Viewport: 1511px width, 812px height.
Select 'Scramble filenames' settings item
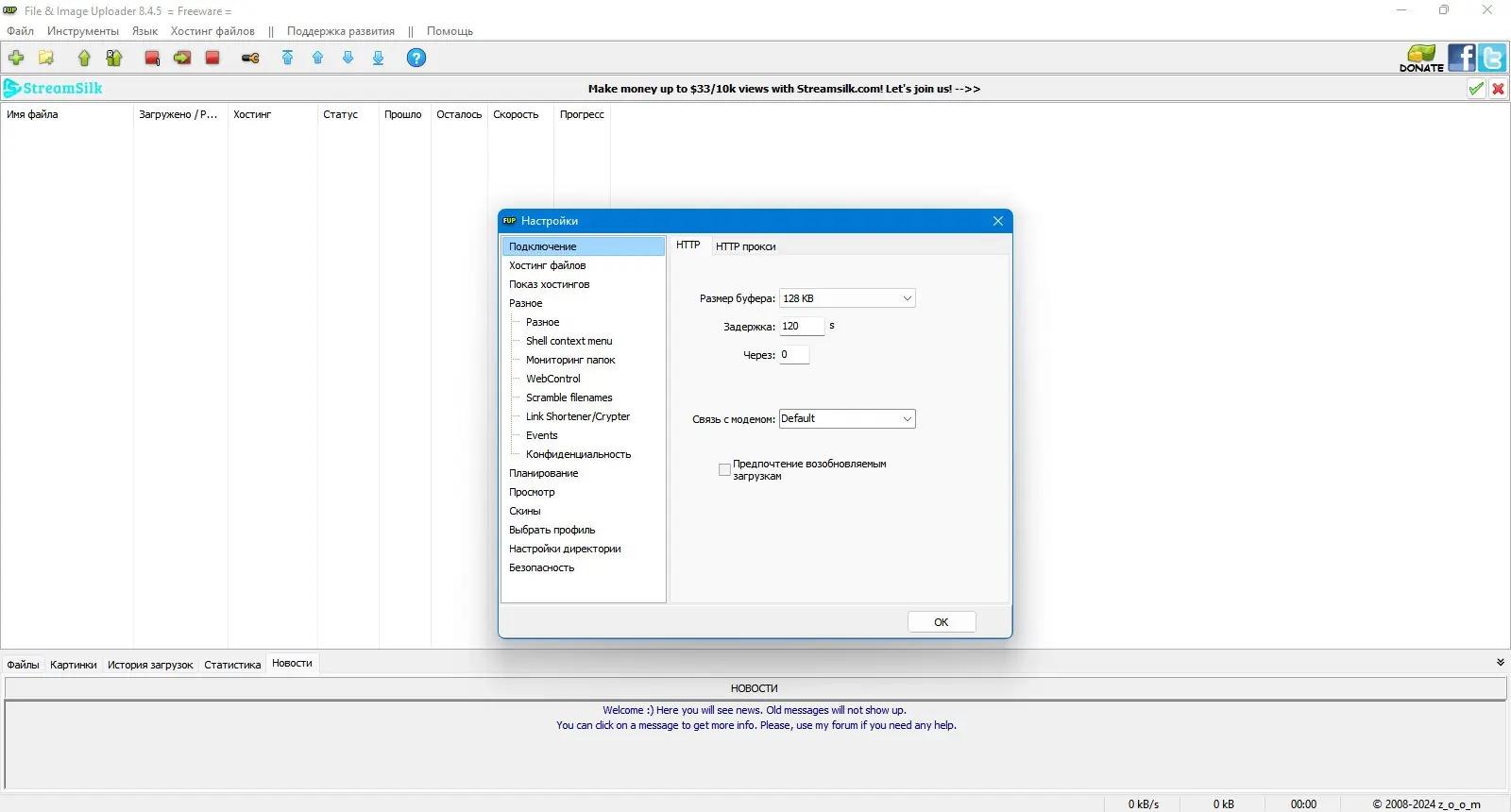coord(569,398)
